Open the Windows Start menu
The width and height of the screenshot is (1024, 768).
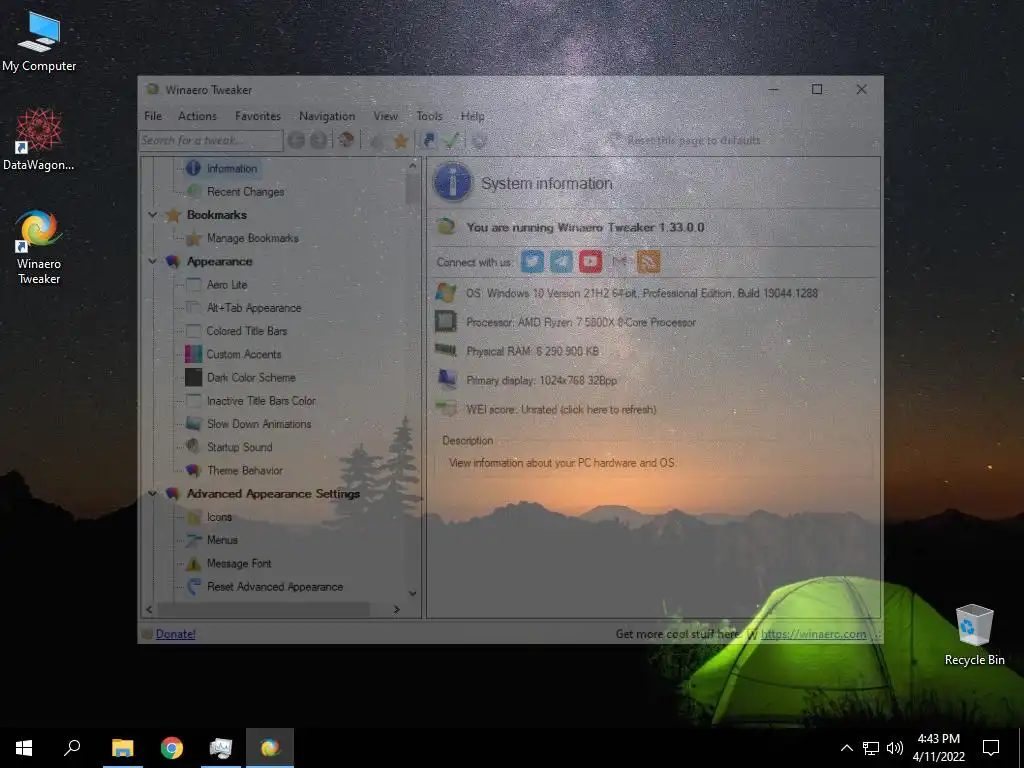(x=24, y=748)
